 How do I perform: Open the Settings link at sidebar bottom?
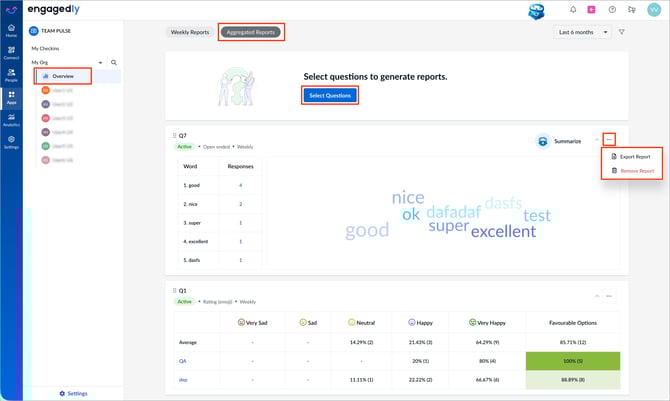[73, 393]
